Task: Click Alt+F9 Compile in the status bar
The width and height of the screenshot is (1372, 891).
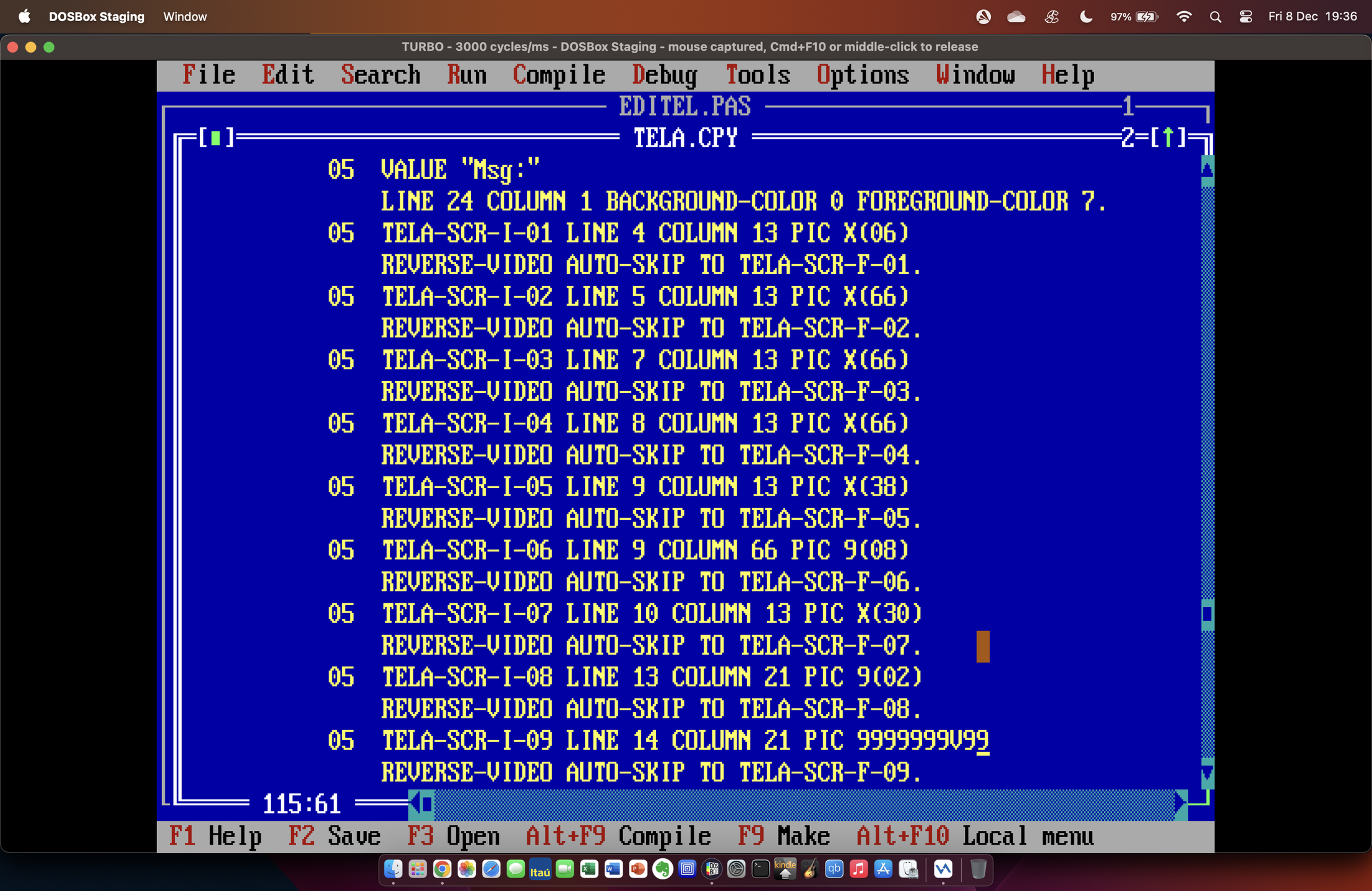Action: (x=618, y=837)
